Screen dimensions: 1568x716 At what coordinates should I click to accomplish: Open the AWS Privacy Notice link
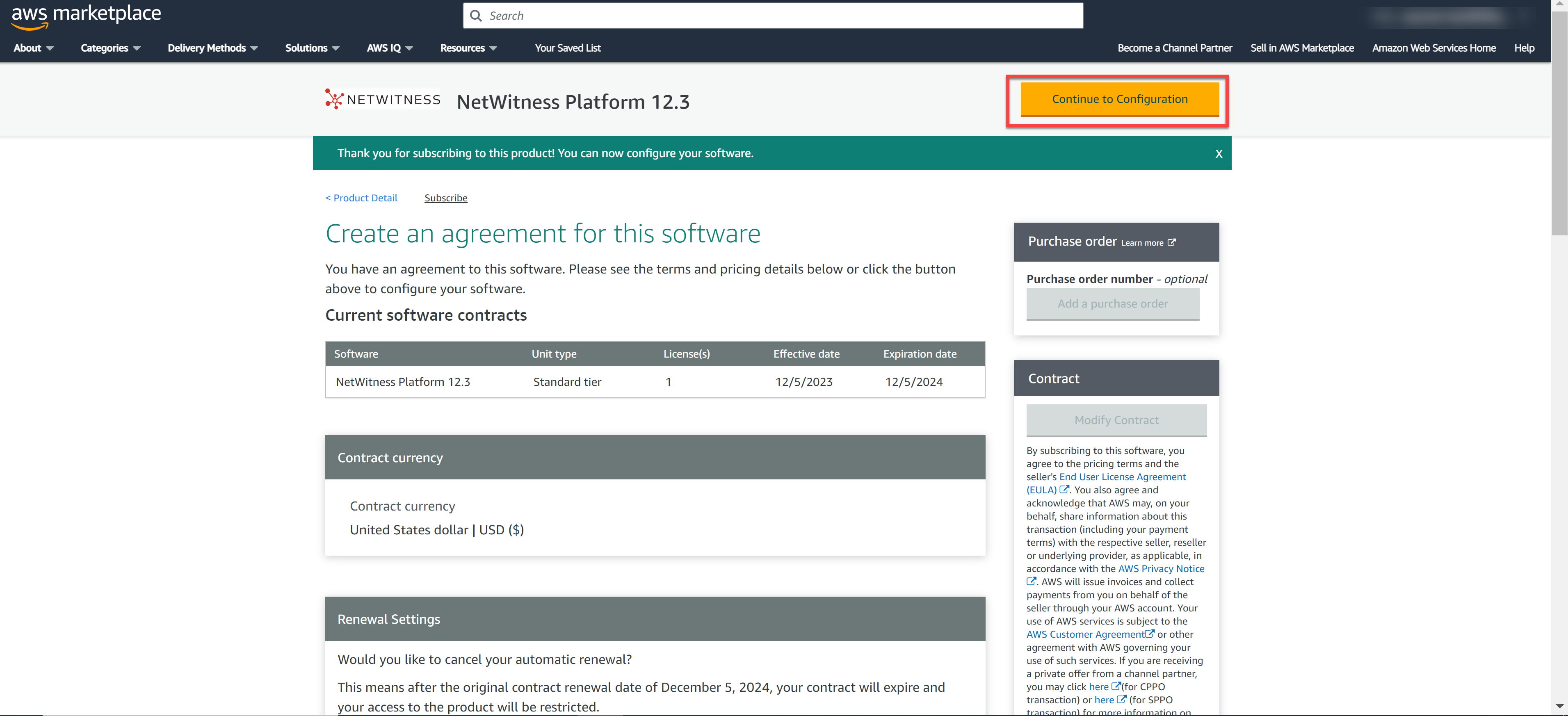coord(1160,568)
